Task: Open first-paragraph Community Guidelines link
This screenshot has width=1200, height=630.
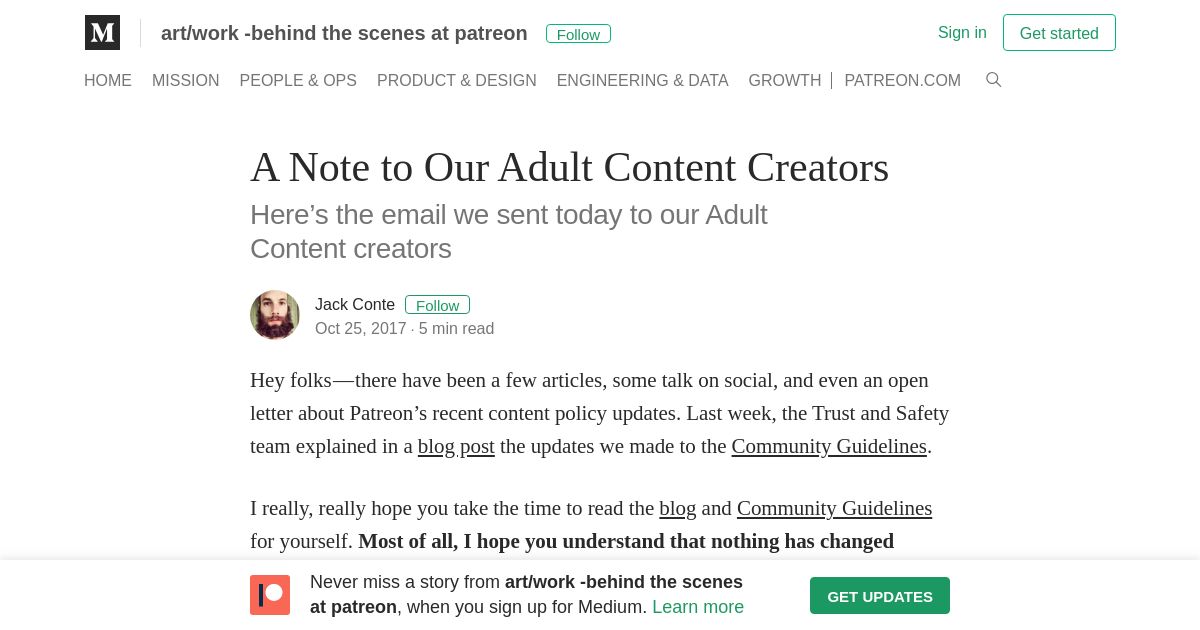Action: (x=829, y=447)
